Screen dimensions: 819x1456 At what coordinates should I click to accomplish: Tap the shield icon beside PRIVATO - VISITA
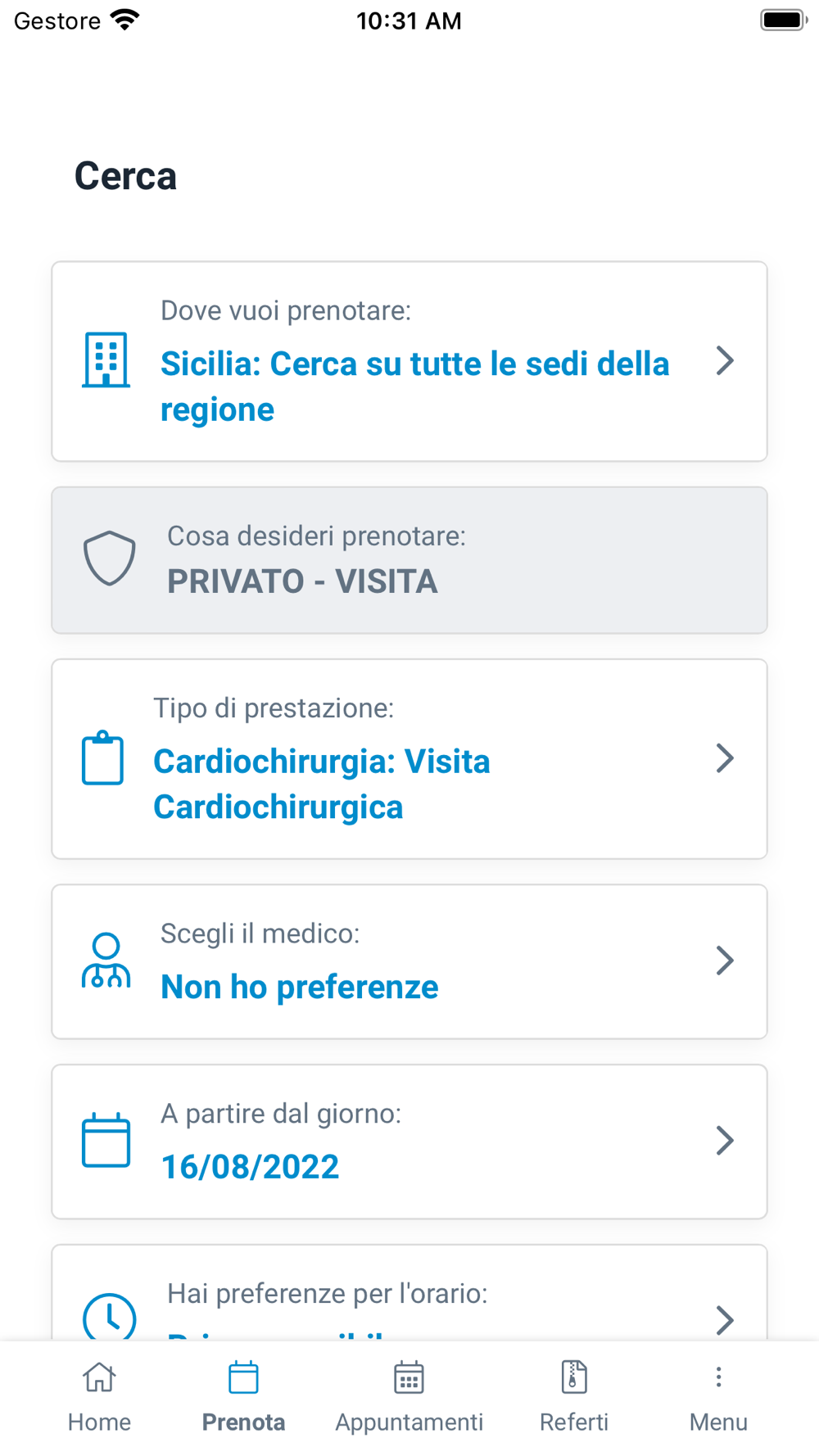(109, 558)
